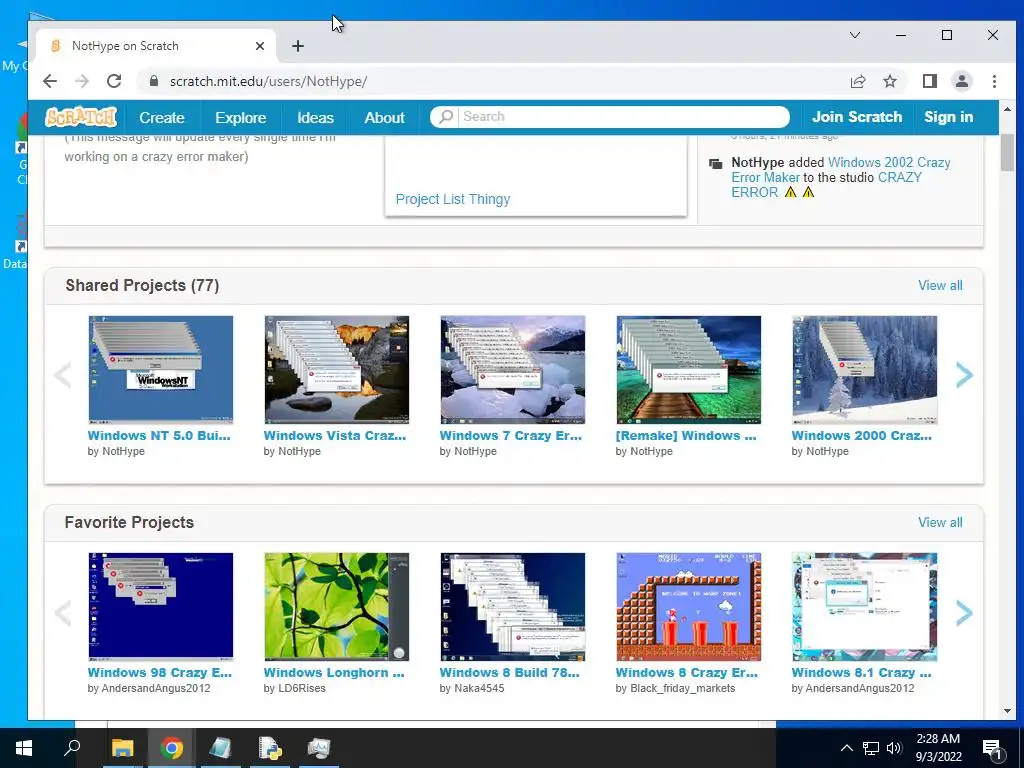Bookmark this page with the star icon
This screenshot has height=768, width=1024.
click(x=889, y=81)
